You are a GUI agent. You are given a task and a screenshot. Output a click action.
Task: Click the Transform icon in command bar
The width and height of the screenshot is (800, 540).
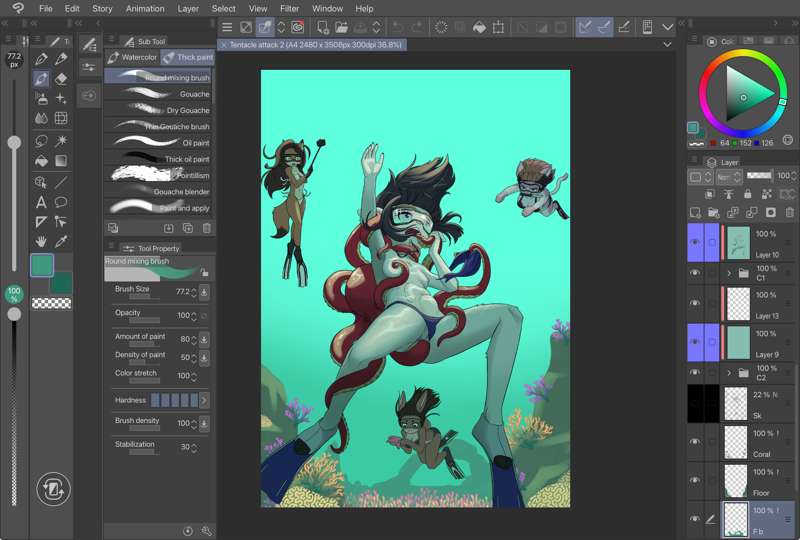(x=498, y=27)
